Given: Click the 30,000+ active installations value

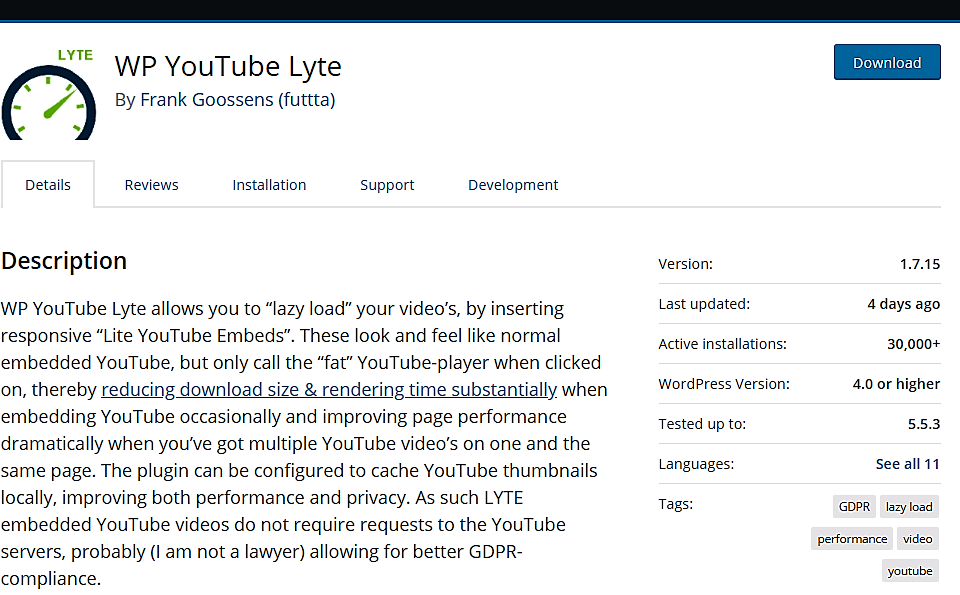Looking at the screenshot, I should point(913,344).
